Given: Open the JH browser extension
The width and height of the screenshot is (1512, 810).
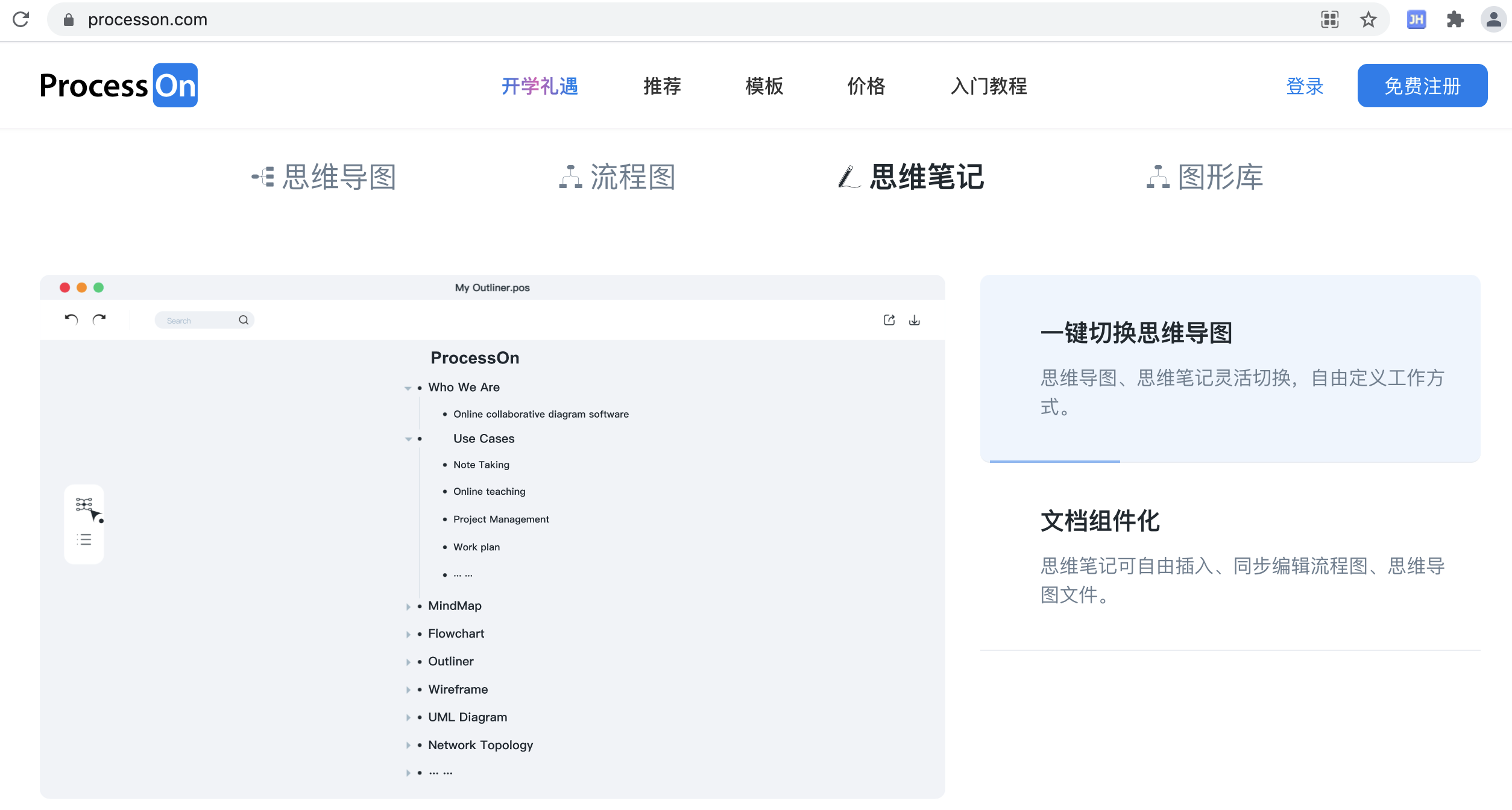Looking at the screenshot, I should pyautogui.click(x=1416, y=20).
